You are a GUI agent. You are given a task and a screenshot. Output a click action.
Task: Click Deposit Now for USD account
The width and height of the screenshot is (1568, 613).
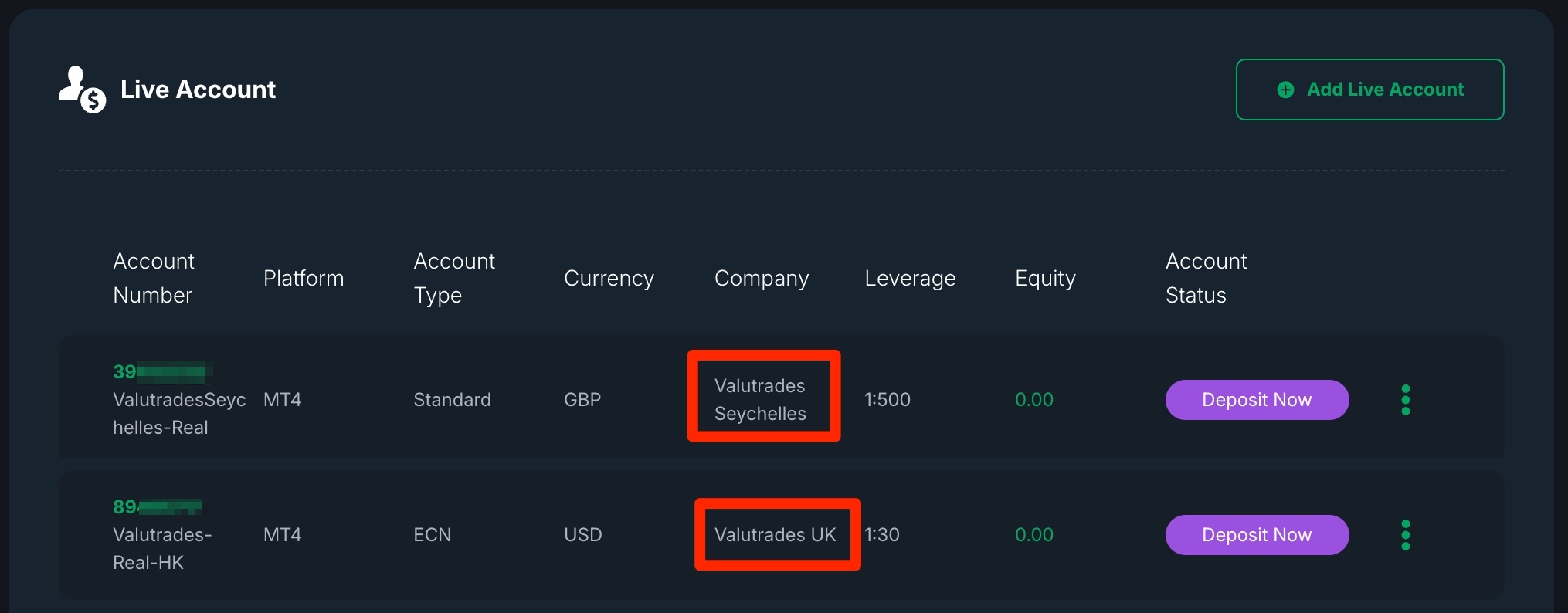point(1257,535)
